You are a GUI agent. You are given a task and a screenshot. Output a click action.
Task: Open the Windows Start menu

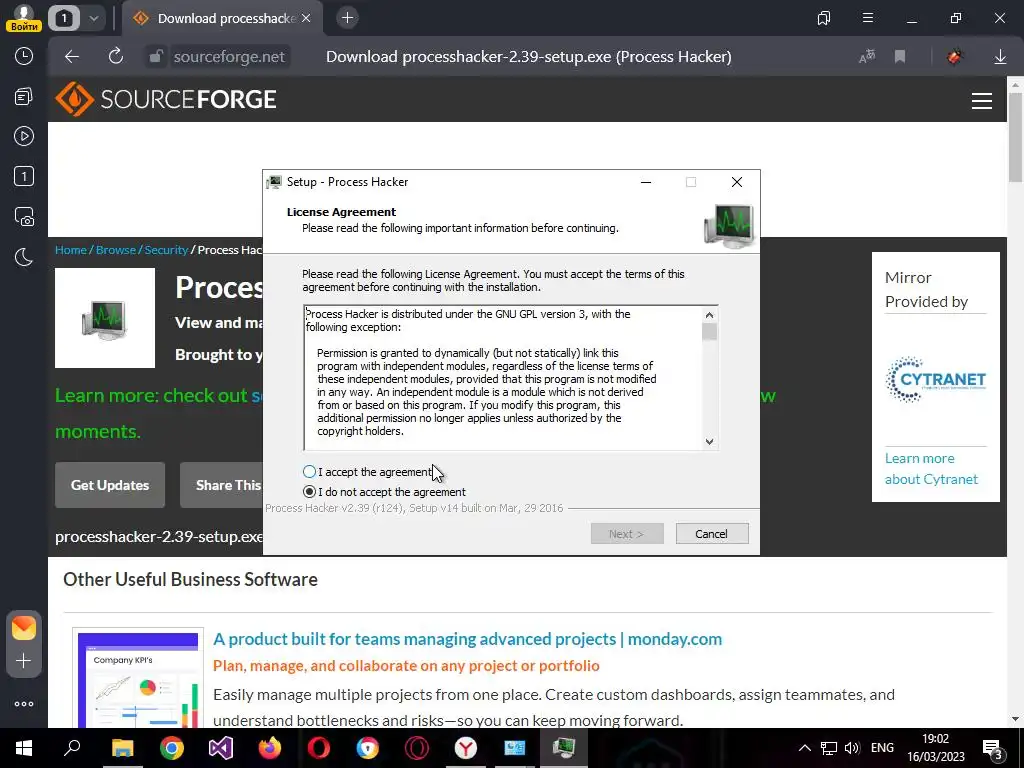[x=24, y=748]
